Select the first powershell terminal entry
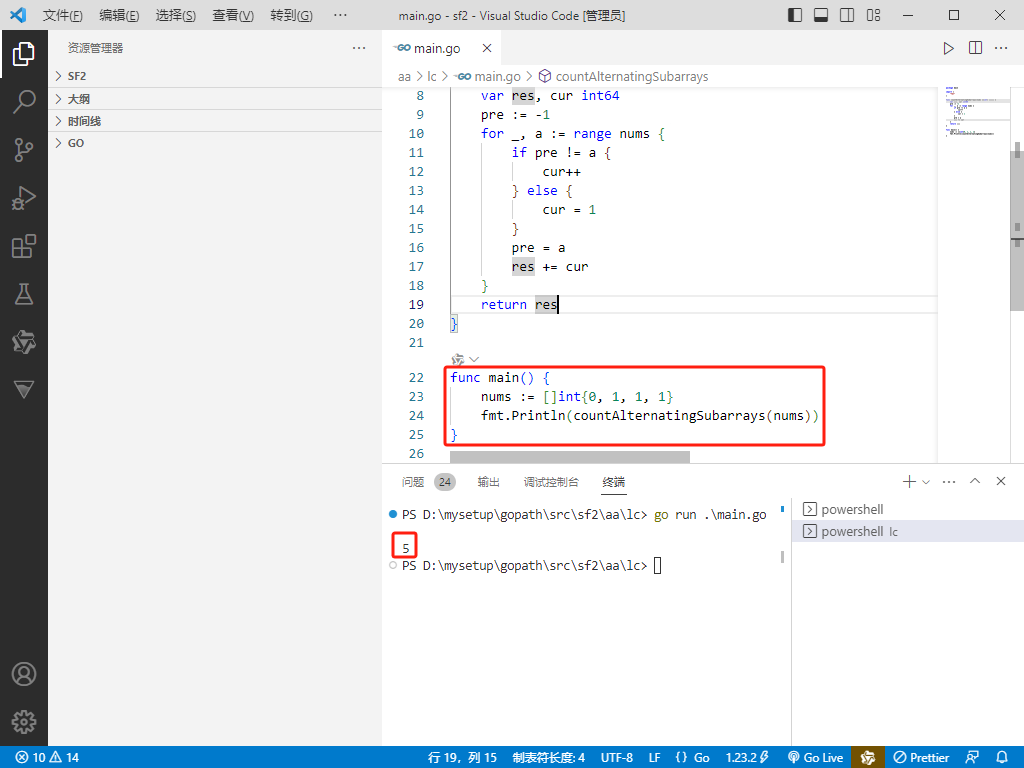The image size is (1024, 768). tap(908, 509)
